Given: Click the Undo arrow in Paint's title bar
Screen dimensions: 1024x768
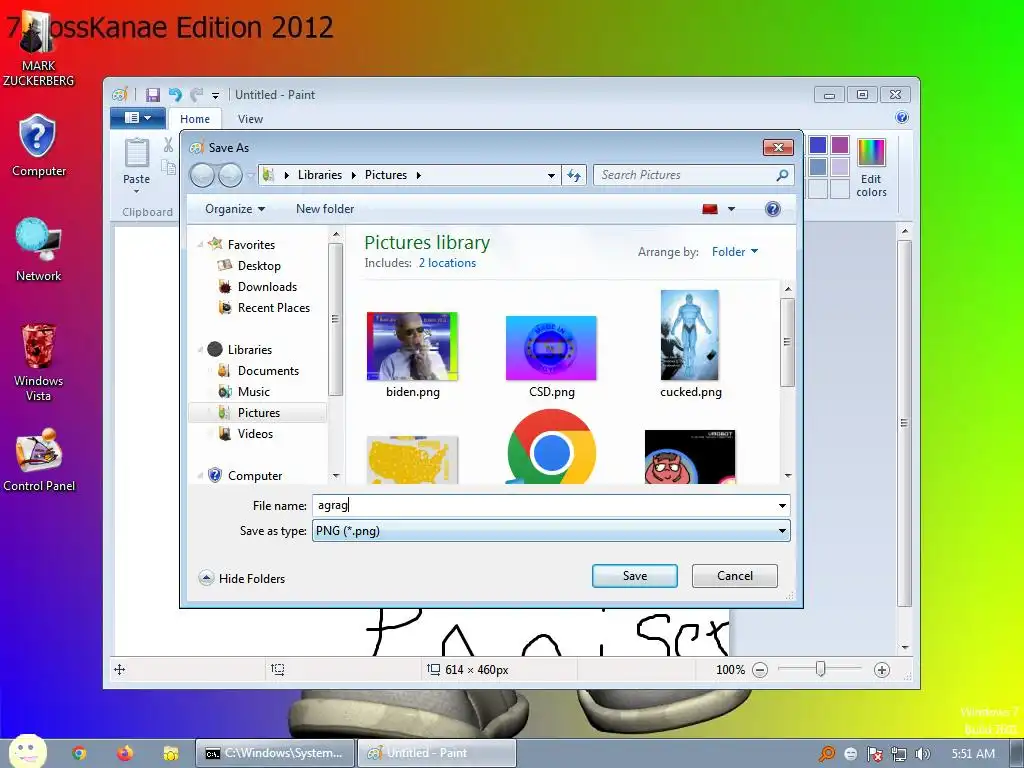Looking at the screenshot, I should tap(175, 95).
